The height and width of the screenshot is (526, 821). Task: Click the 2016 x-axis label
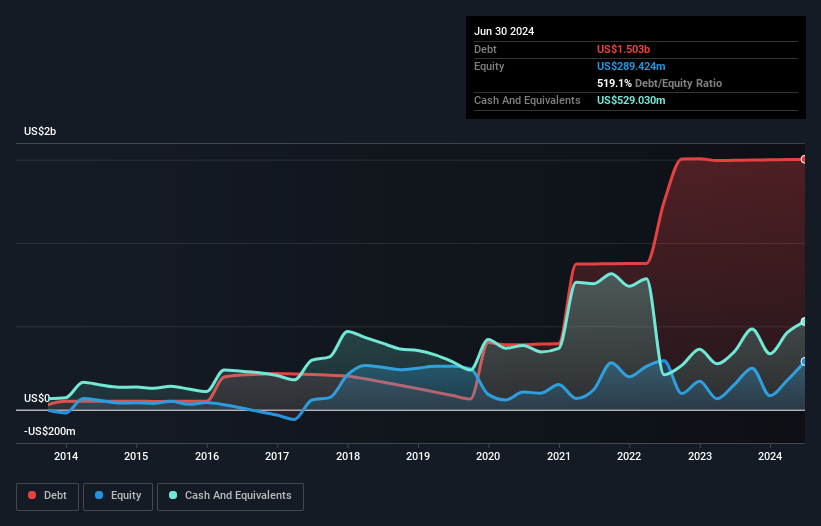click(207, 456)
